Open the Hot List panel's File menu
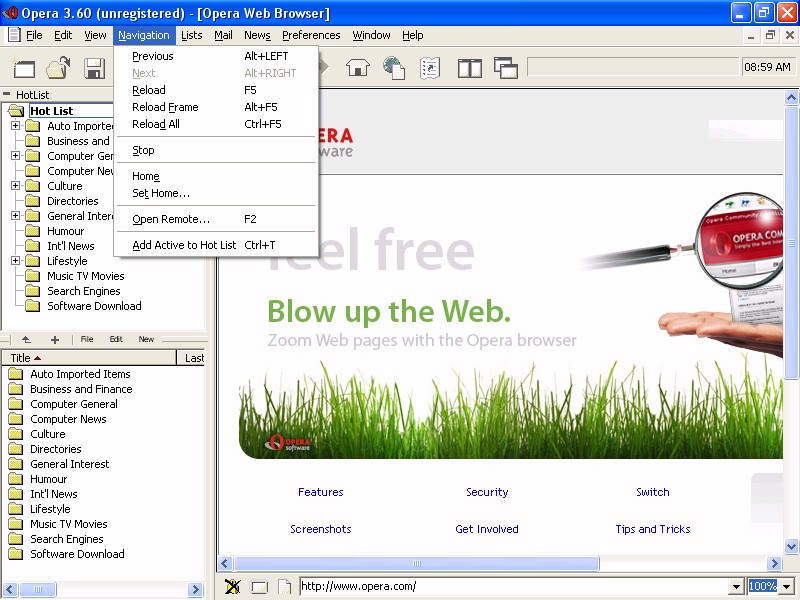 (87, 339)
